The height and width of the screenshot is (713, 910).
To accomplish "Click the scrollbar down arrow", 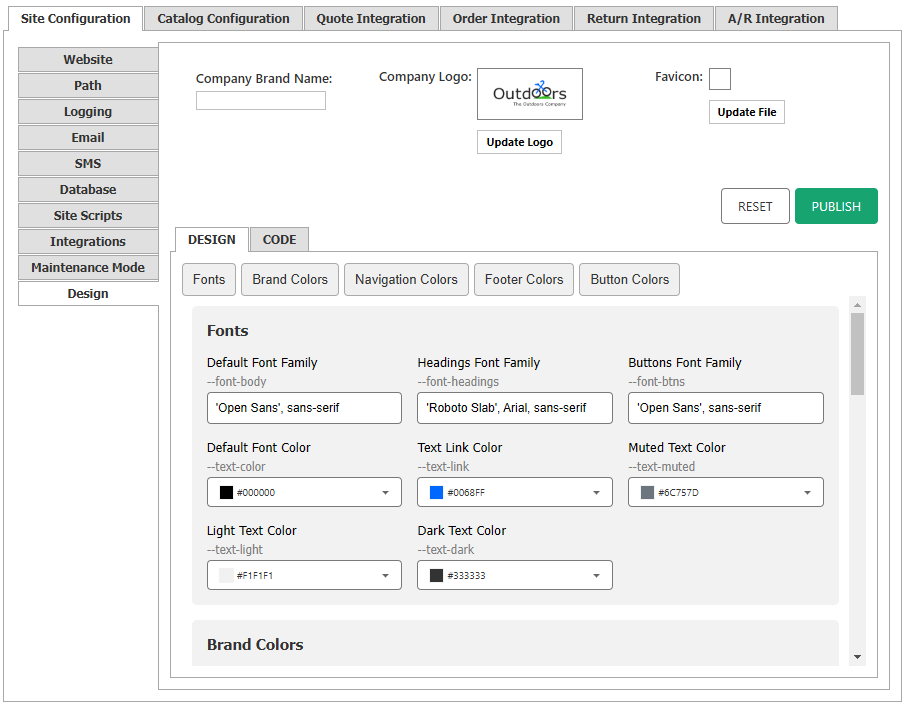I will tap(857, 657).
